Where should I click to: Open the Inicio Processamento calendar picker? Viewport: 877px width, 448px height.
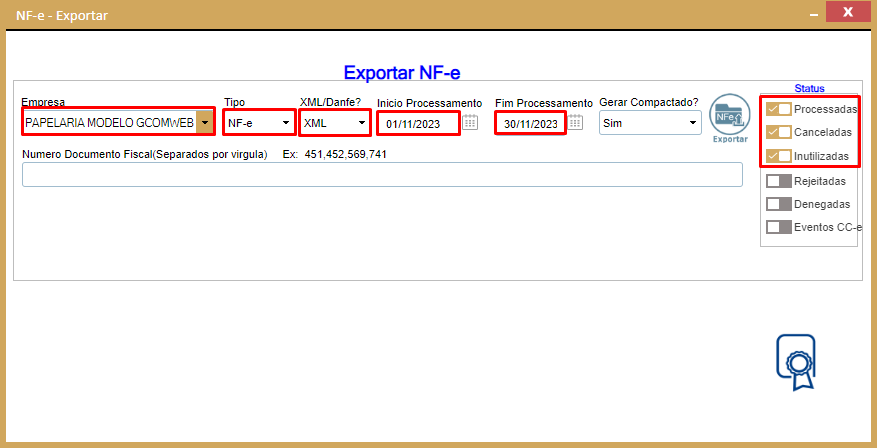coord(470,123)
